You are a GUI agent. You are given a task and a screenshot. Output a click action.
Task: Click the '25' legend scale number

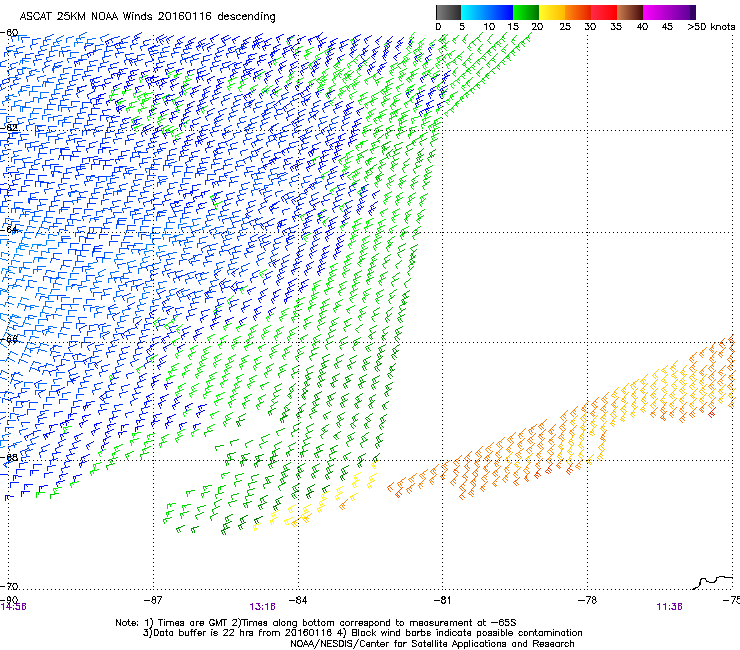click(565, 27)
